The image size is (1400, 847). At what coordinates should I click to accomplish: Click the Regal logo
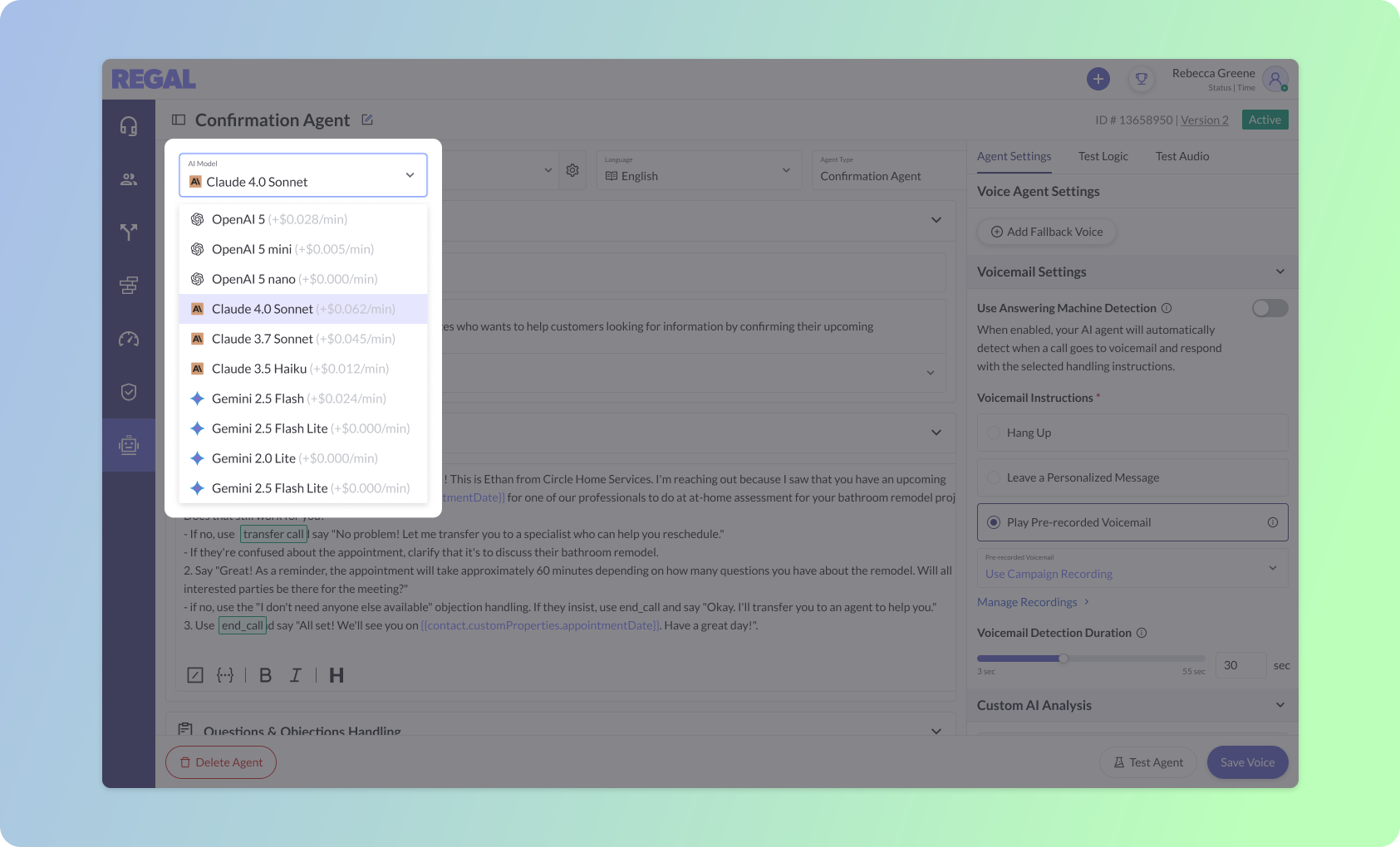click(x=154, y=80)
